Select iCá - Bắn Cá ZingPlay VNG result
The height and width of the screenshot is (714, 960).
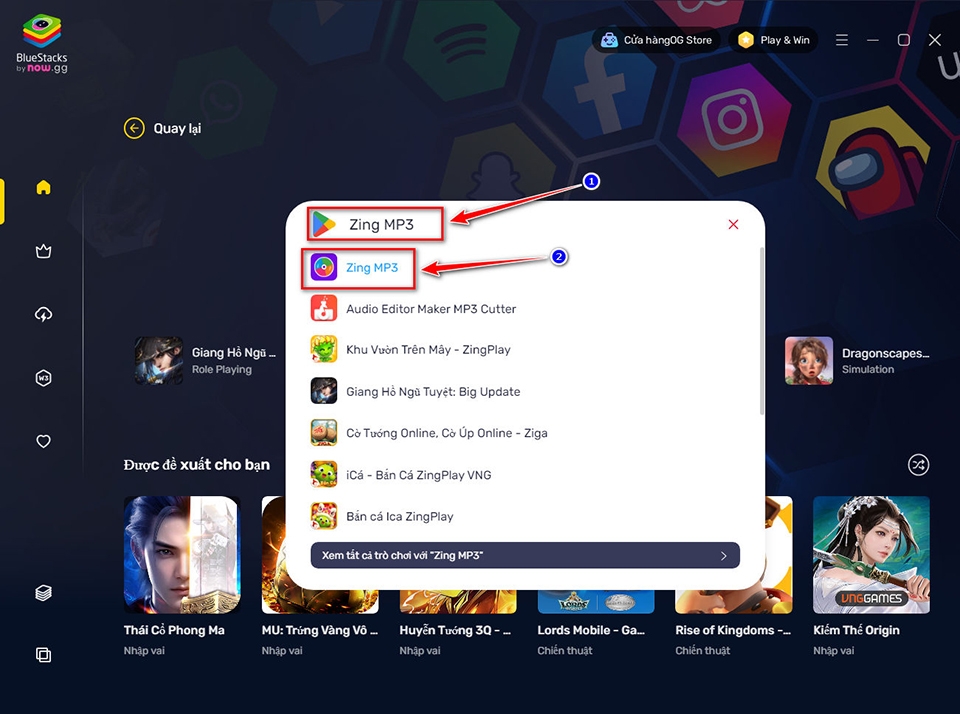(419, 475)
